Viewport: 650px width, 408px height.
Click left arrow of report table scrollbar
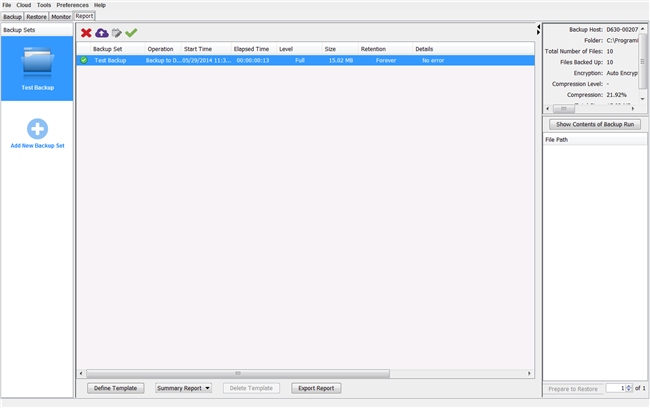coord(81,373)
